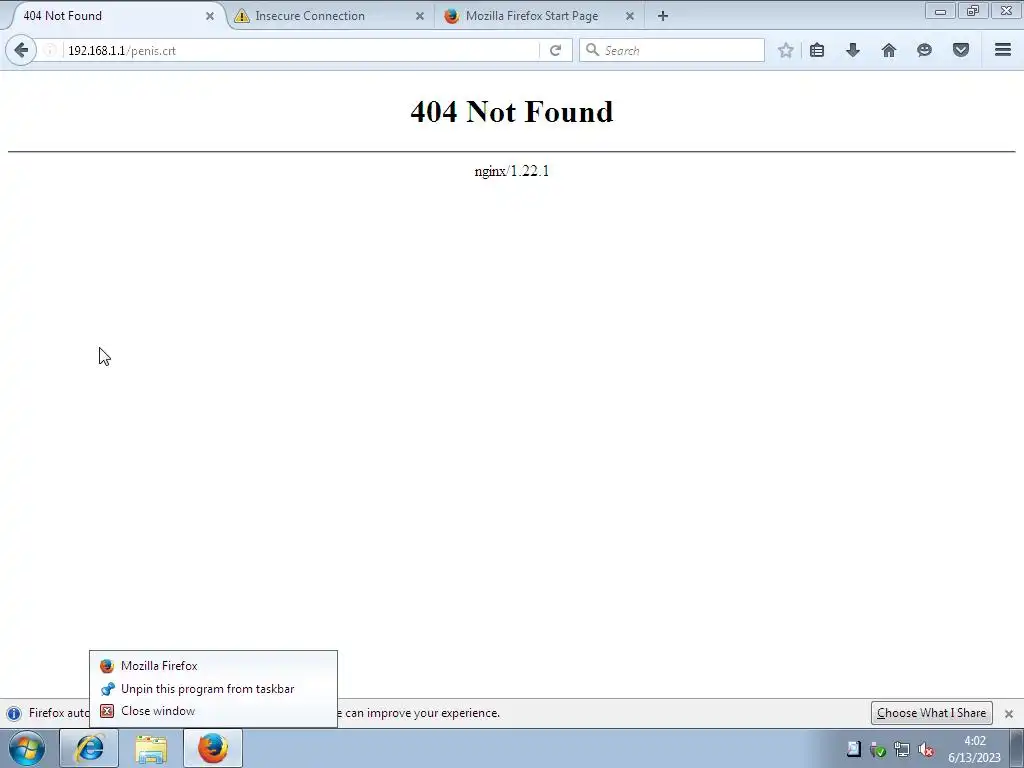1024x768 pixels.
Task: Click the Firefox taskbar button
Action: [x=213, y=748]
